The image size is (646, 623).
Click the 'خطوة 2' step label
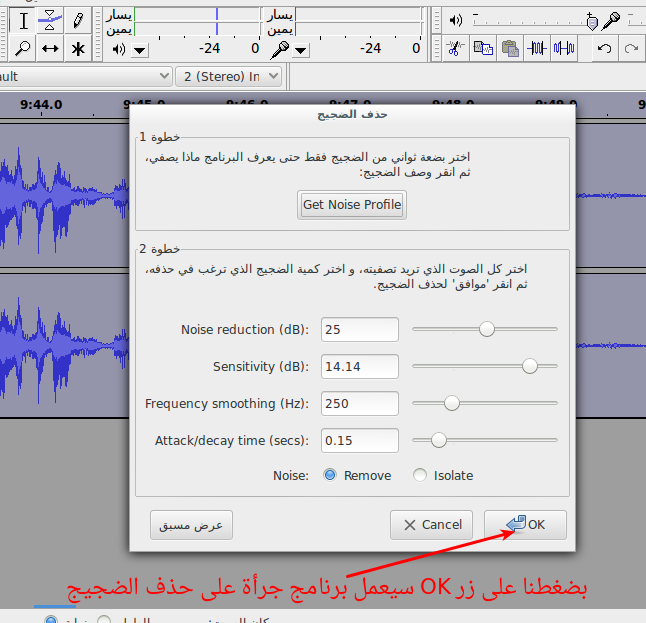coord(159,249)
